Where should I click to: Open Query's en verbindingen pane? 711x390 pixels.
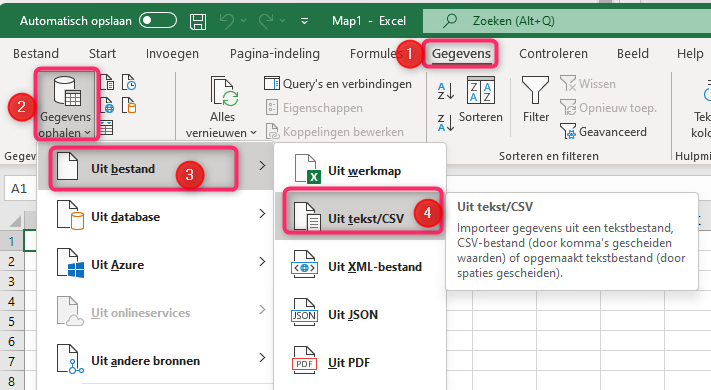[338, 84]
